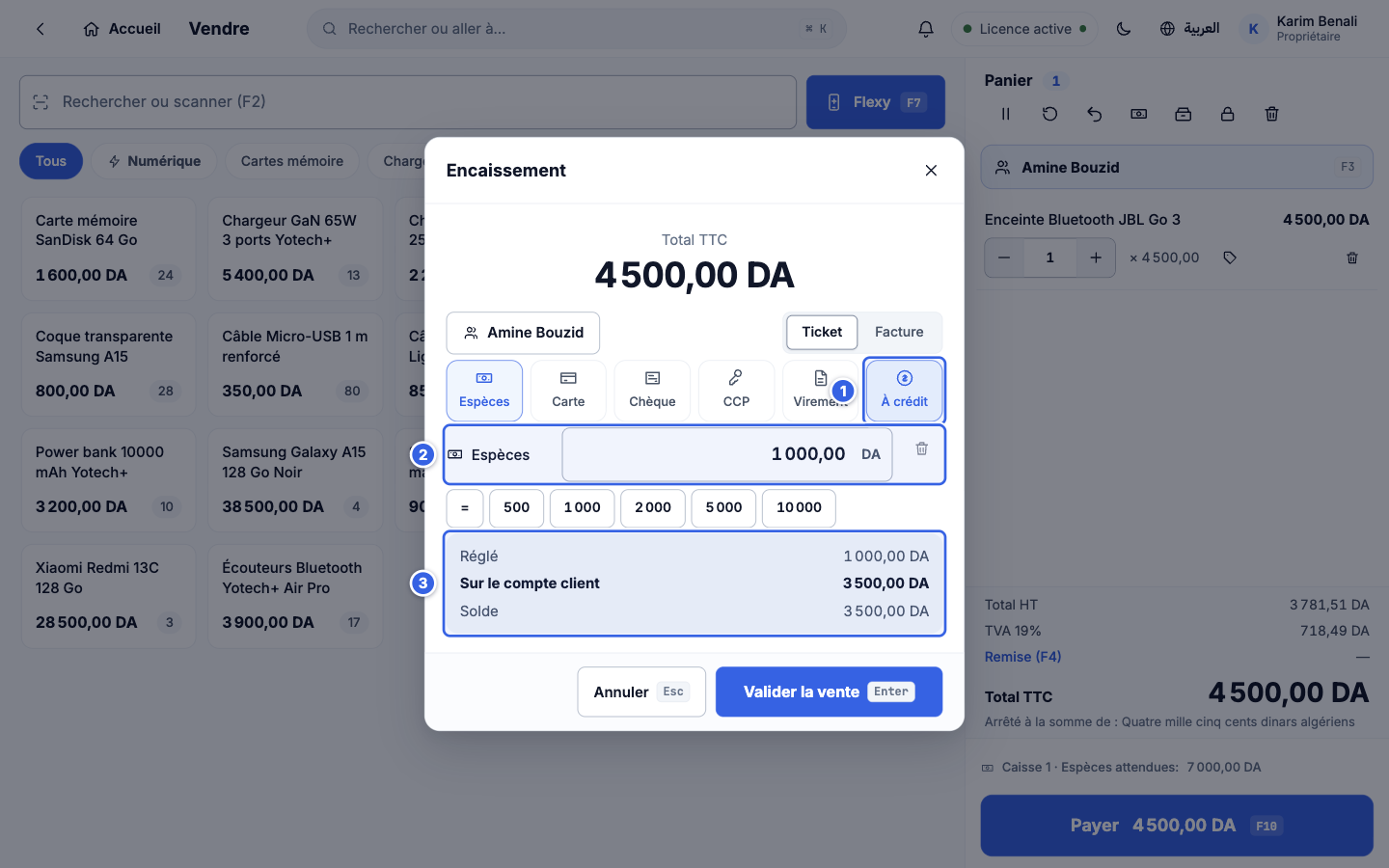Click price tag icon on JBL line

[x=1230, y=258]
